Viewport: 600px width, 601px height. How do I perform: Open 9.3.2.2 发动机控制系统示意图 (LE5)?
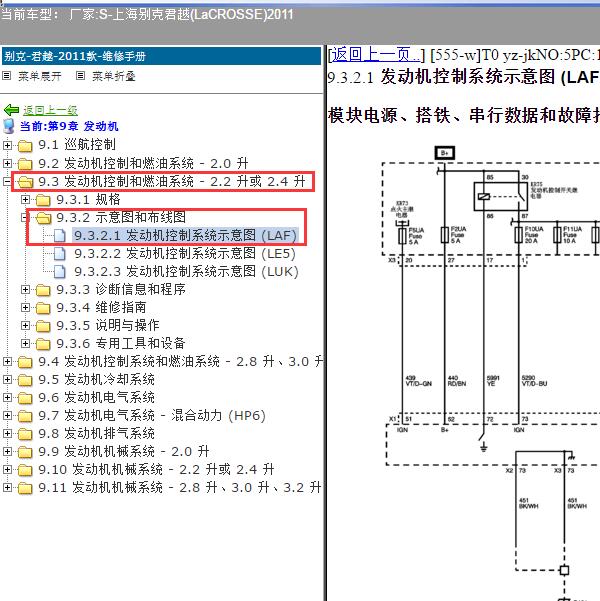185,253
